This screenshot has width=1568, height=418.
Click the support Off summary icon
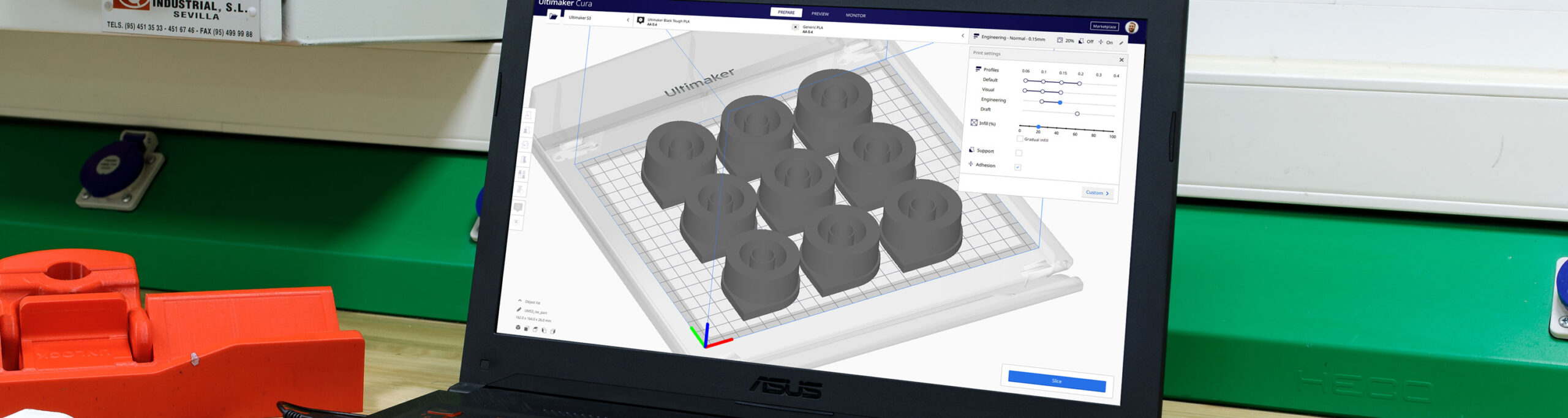pyautogui.click(x=1081, y=41)
